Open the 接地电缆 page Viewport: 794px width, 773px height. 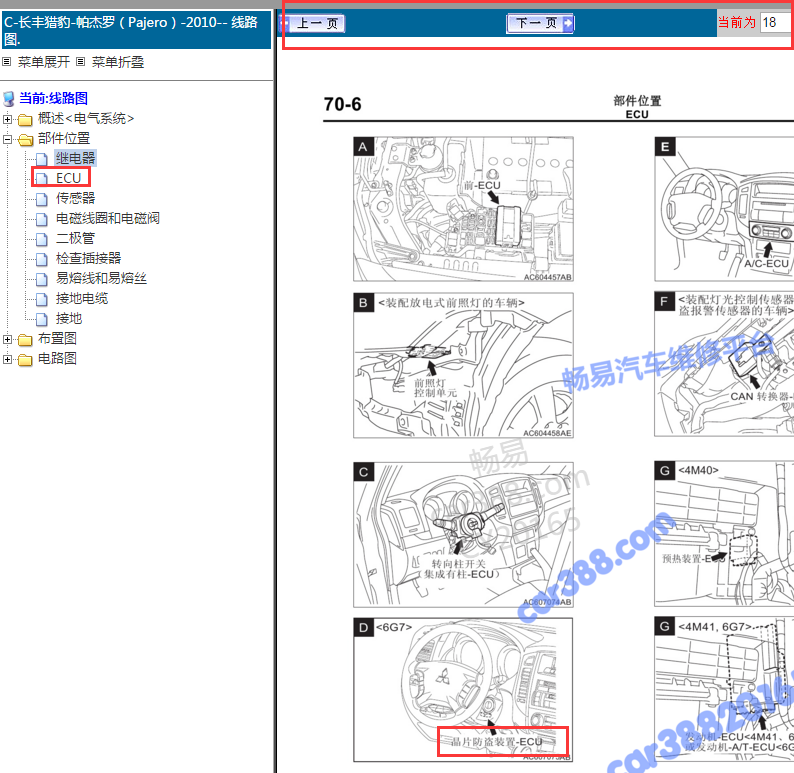(82, 298)
